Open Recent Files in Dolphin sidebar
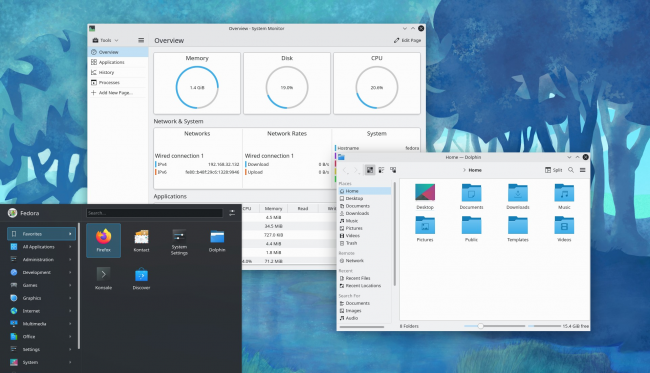 [364, 278]
